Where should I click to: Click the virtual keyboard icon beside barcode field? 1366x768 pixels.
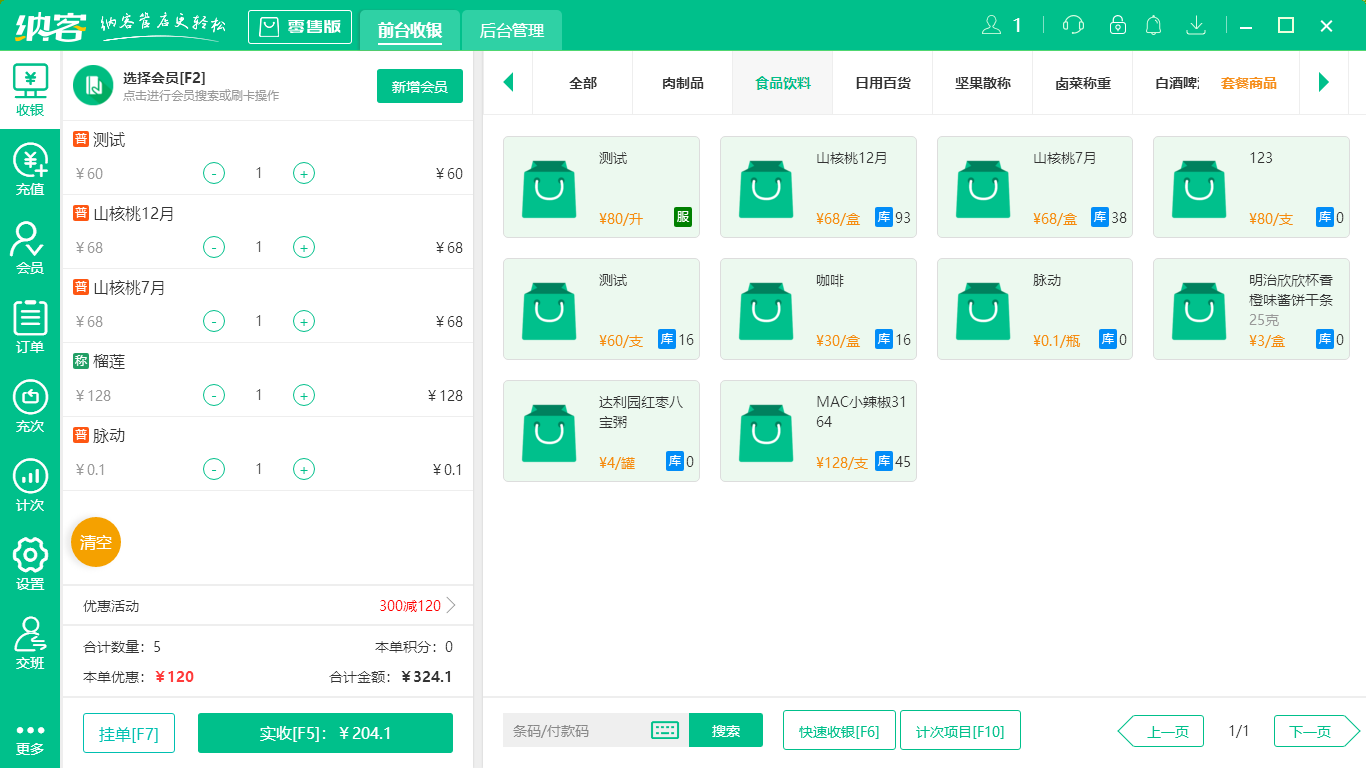point(664,731)
